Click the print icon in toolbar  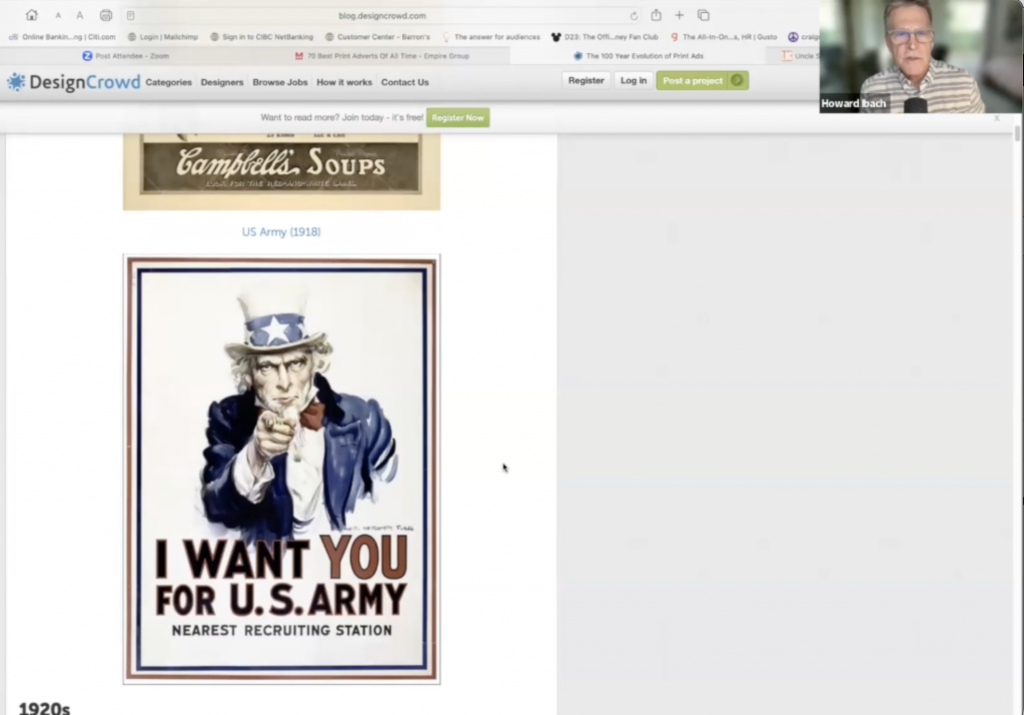(x=106, y=15)
